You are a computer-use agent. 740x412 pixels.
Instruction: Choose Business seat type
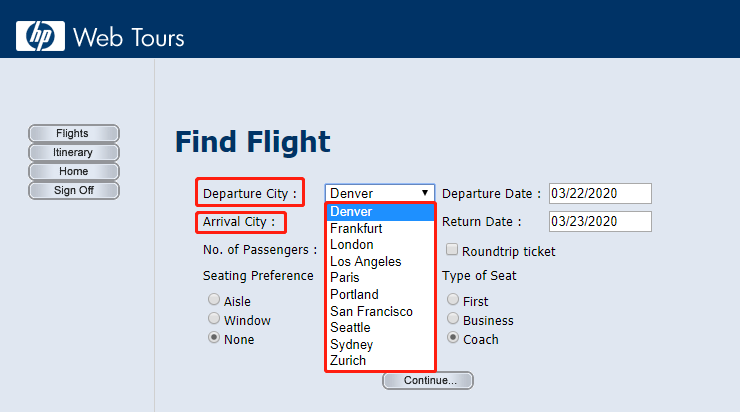click(454, 319)
